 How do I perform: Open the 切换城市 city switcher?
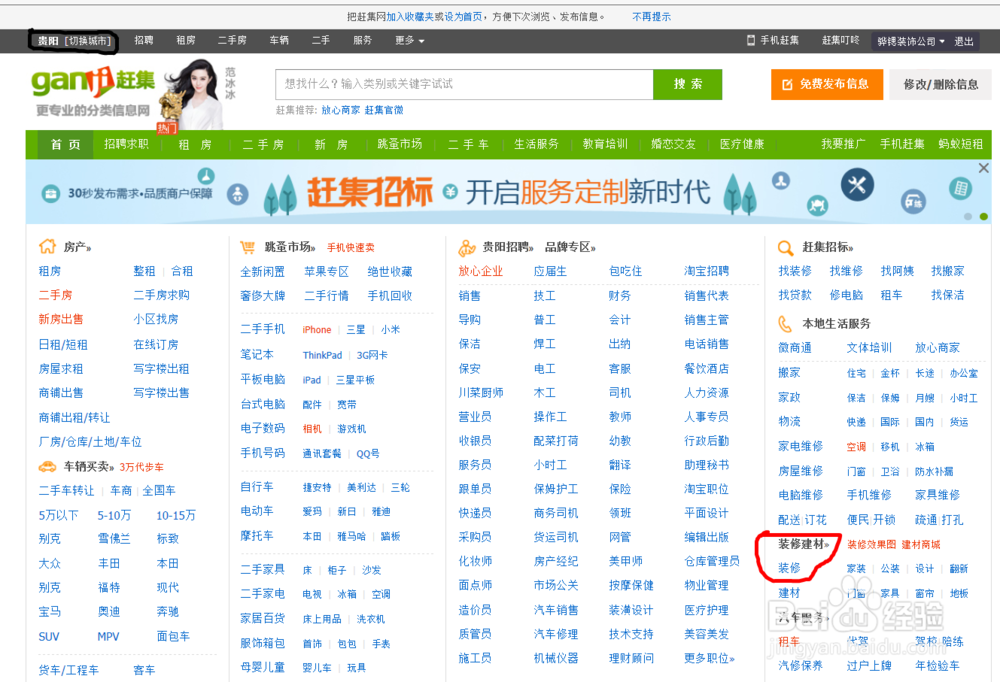click(x=86, y=41)
